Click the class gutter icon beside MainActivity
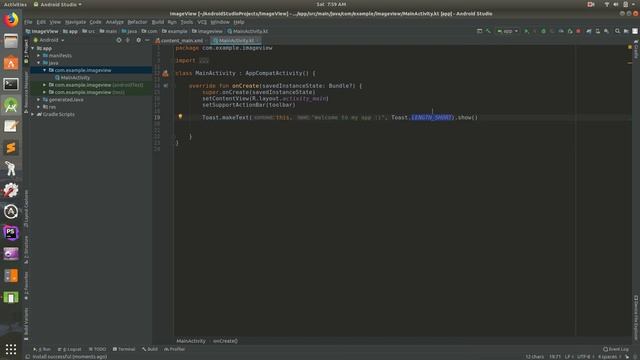 (x=165, y=73)
